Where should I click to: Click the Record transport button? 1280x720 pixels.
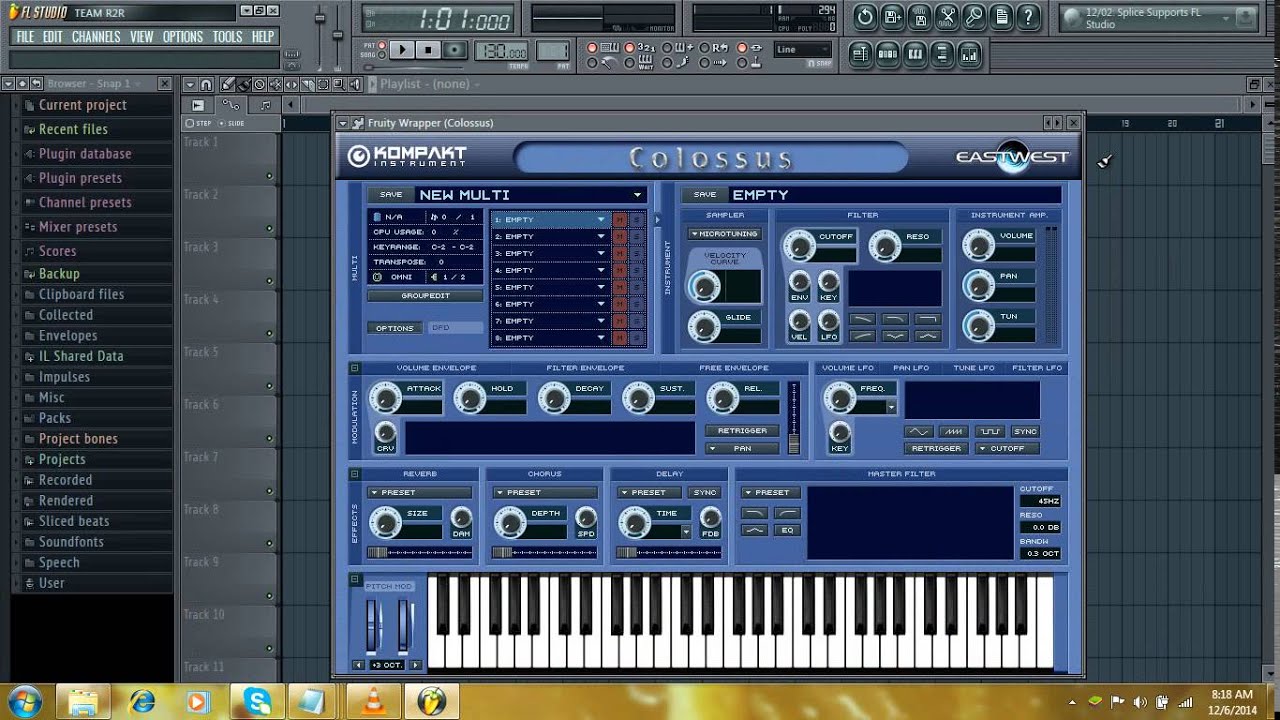pos(455,50)
